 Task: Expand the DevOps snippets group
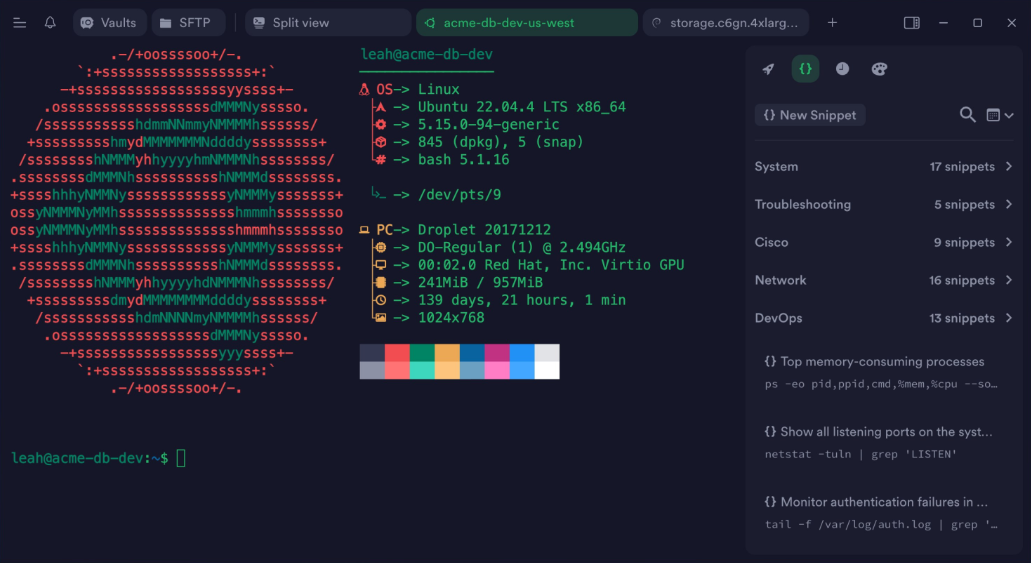pos(884,318)
